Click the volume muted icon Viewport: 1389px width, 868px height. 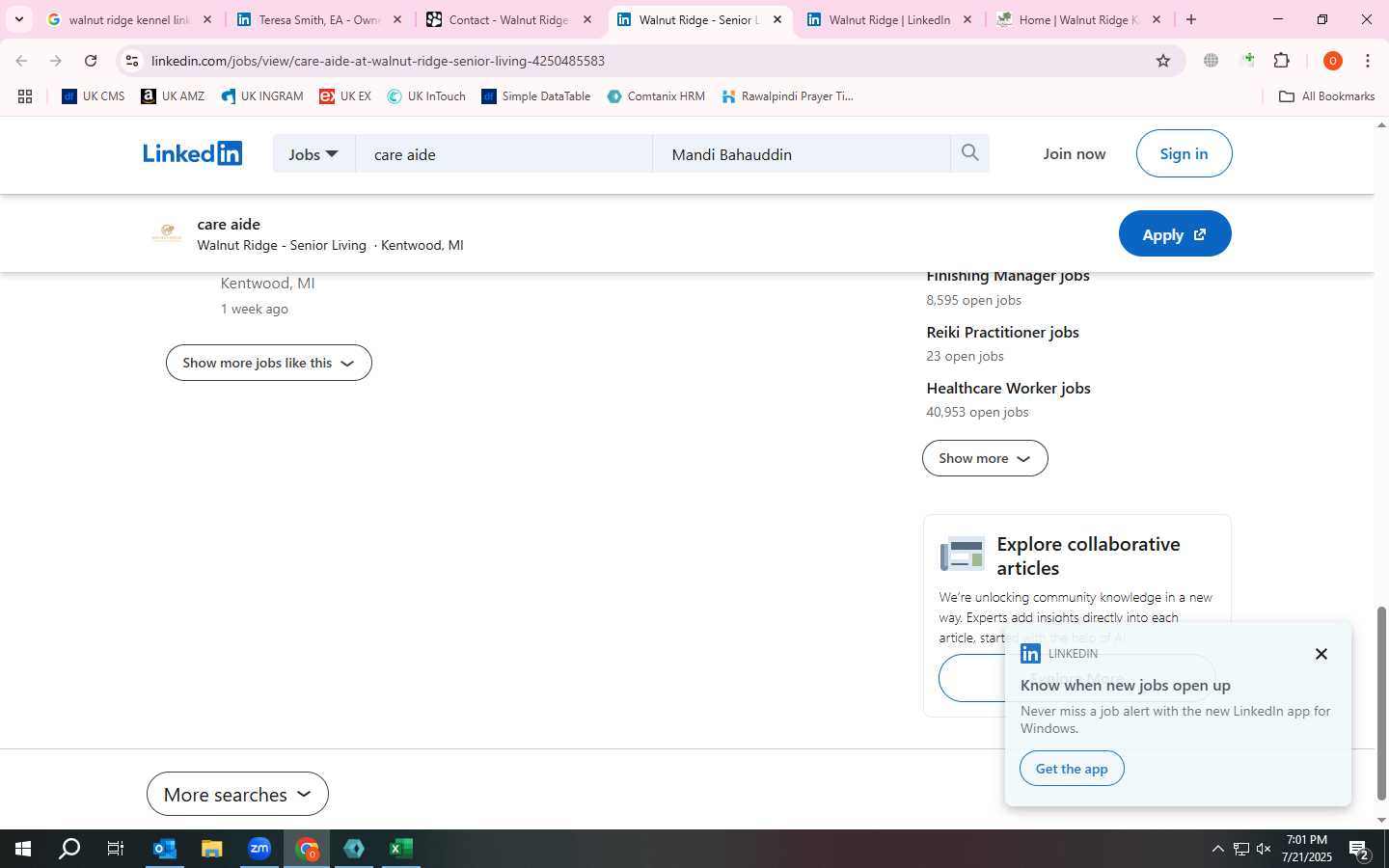pos(1264,849)
